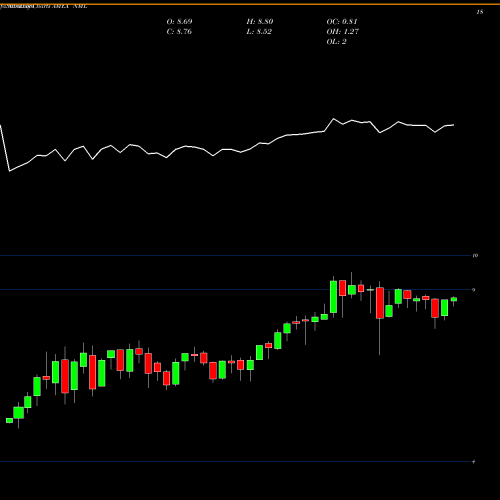Click the close price value "C: 8.76"
The width and height of the screenshot is (500, 500).
click(x=179, y=32)
